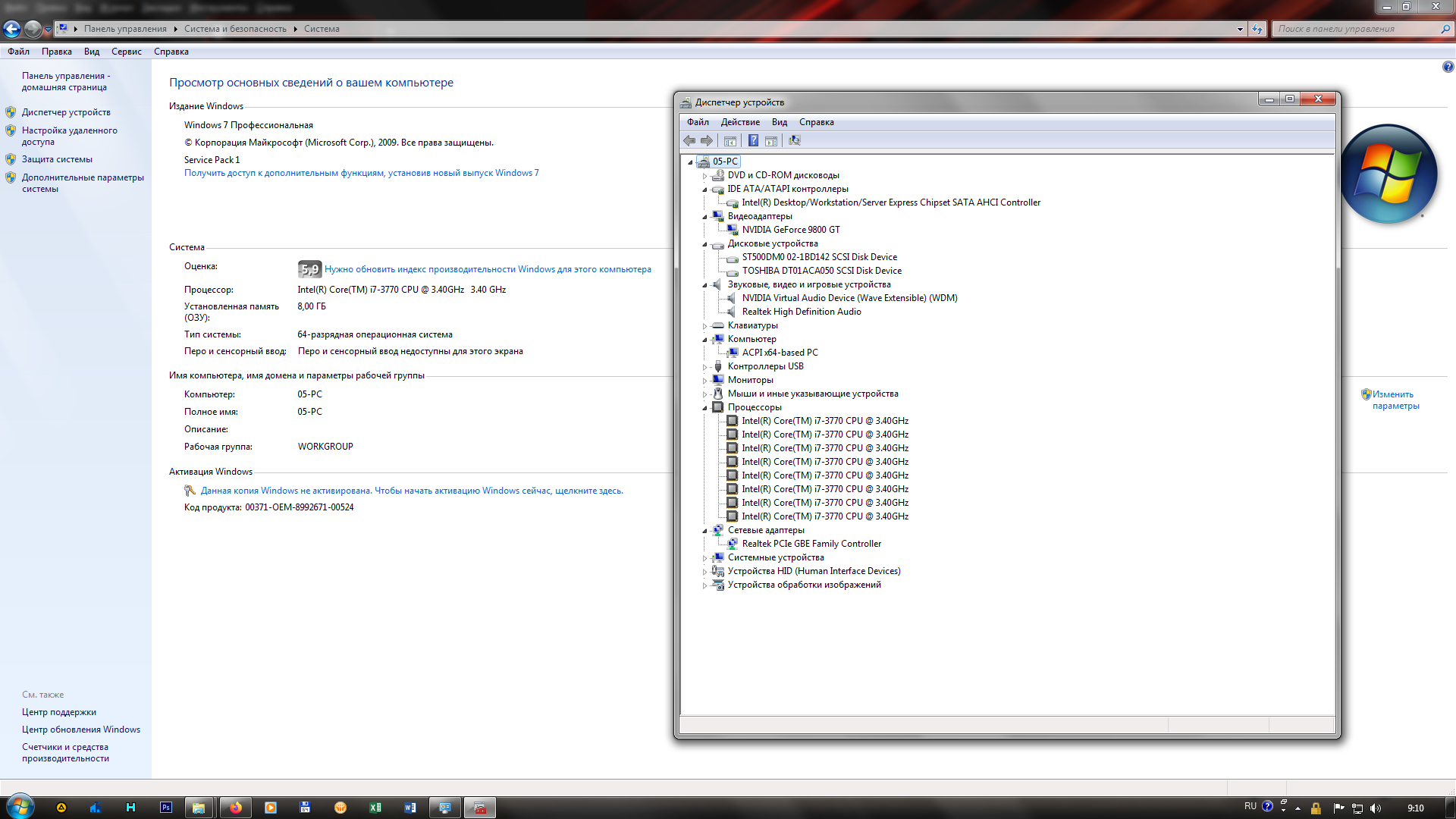Click Устройства HID category icon

[718, 571]
